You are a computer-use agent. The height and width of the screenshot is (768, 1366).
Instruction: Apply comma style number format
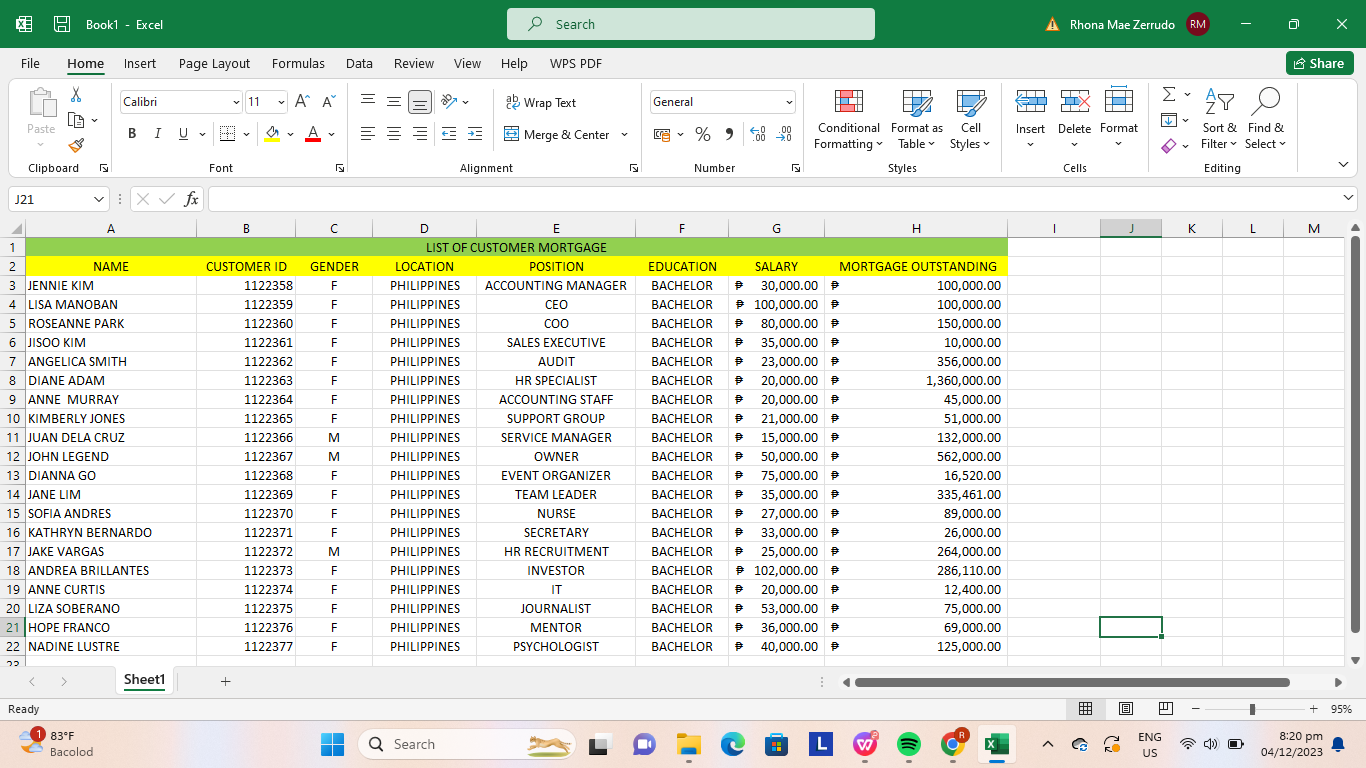[x=729, y=134]
